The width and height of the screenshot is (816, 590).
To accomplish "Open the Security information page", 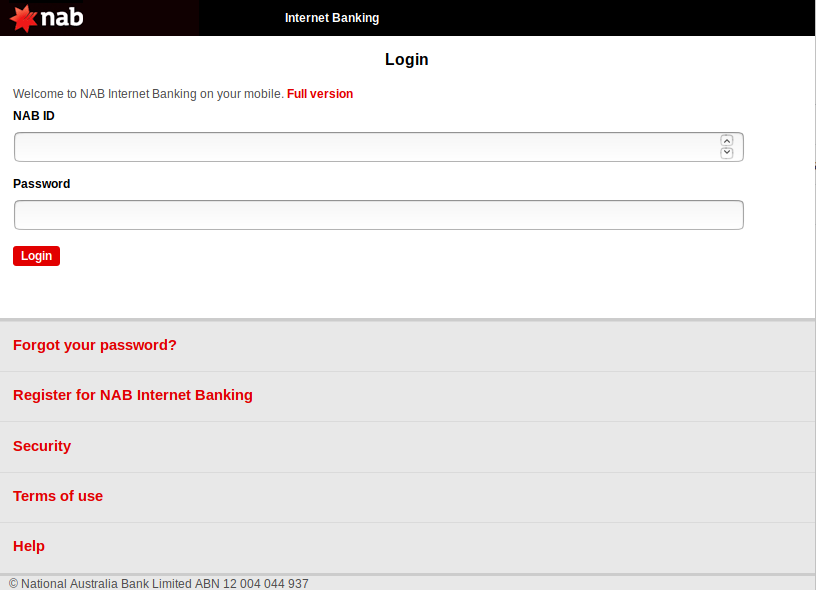I will [x=42, y=446].
